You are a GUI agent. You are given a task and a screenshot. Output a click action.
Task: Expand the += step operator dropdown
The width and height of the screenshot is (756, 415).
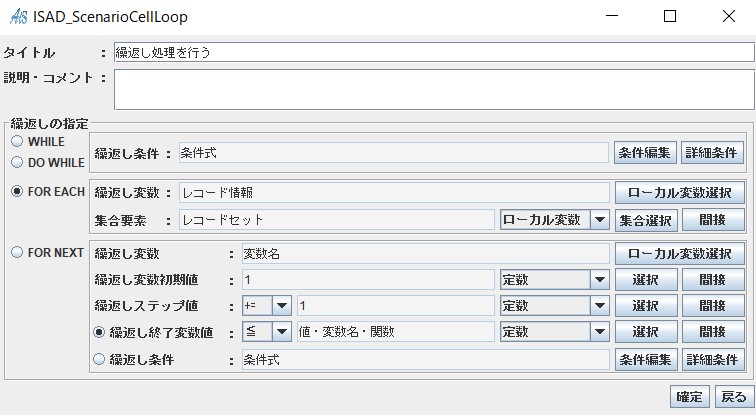point(267,306)
